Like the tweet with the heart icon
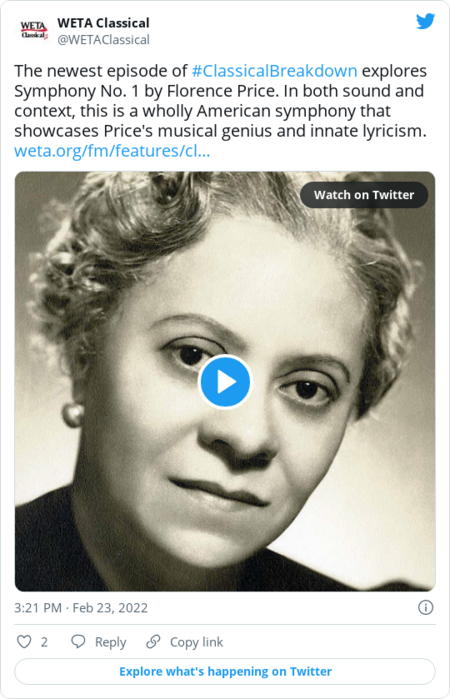 pos(24,641)
